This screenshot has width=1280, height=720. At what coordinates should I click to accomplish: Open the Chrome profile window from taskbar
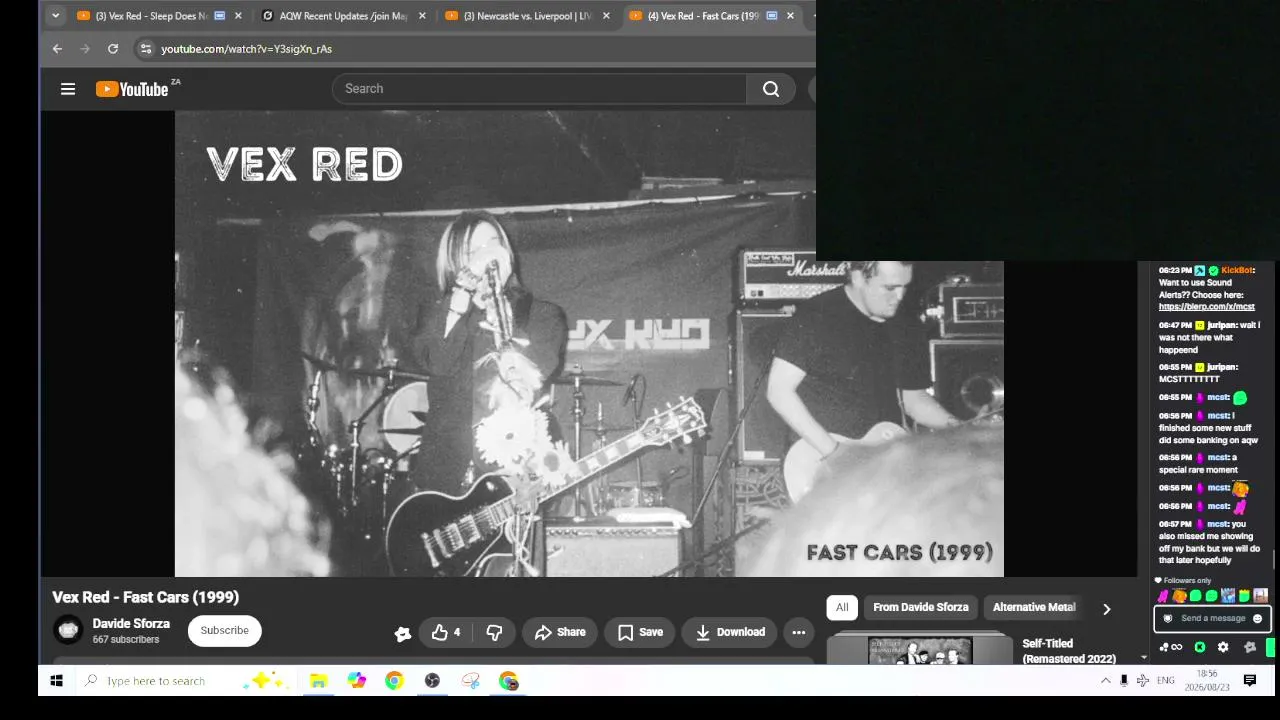pos(509,681)
